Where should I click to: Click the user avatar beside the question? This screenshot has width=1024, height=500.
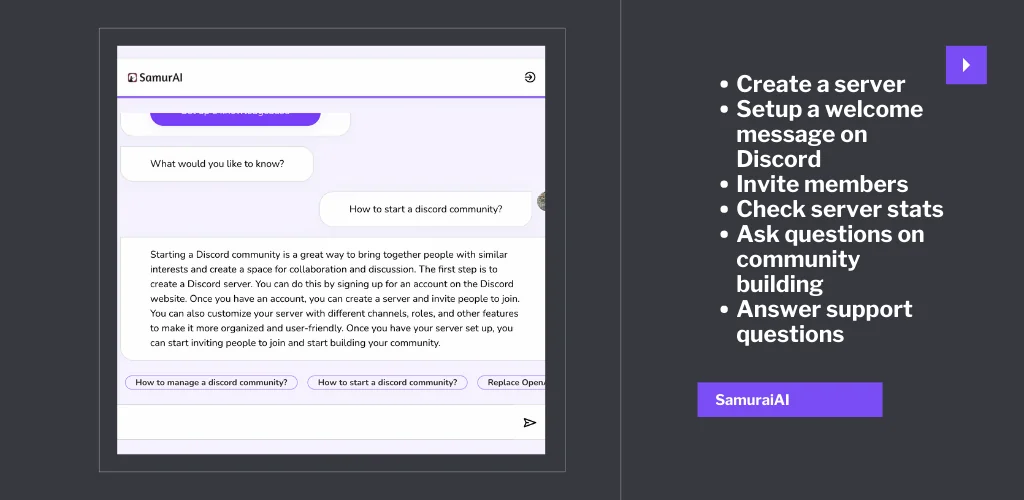point(541,201)
